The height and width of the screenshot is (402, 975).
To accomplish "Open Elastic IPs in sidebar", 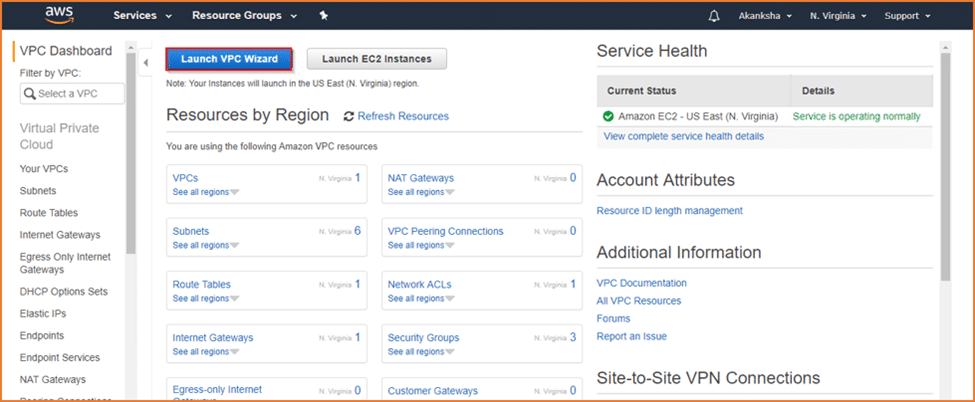I will click(x=43, y=314).
